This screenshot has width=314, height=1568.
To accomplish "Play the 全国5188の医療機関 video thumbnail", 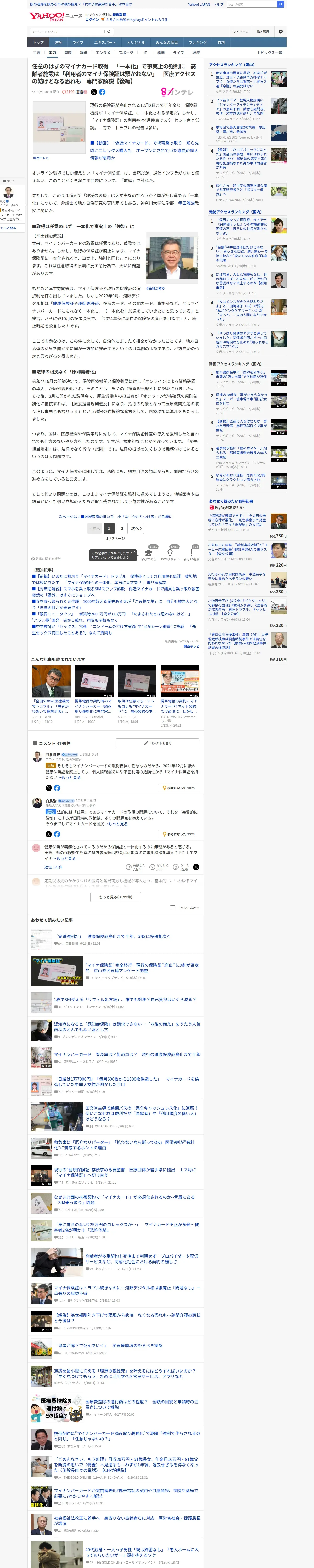I will (x=51, y=681).
